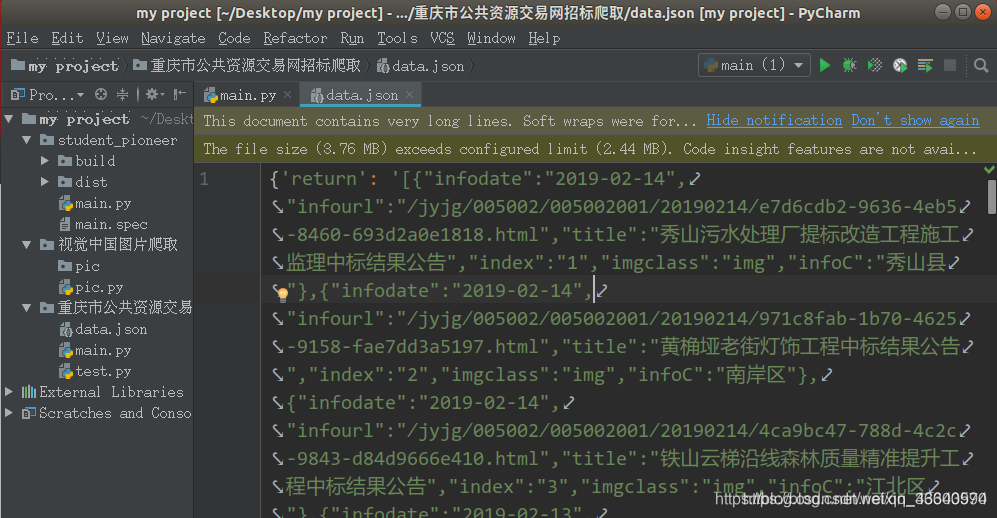Select main.py under student_pioneer
Screen dimensions: 997x518
(95, 203)
